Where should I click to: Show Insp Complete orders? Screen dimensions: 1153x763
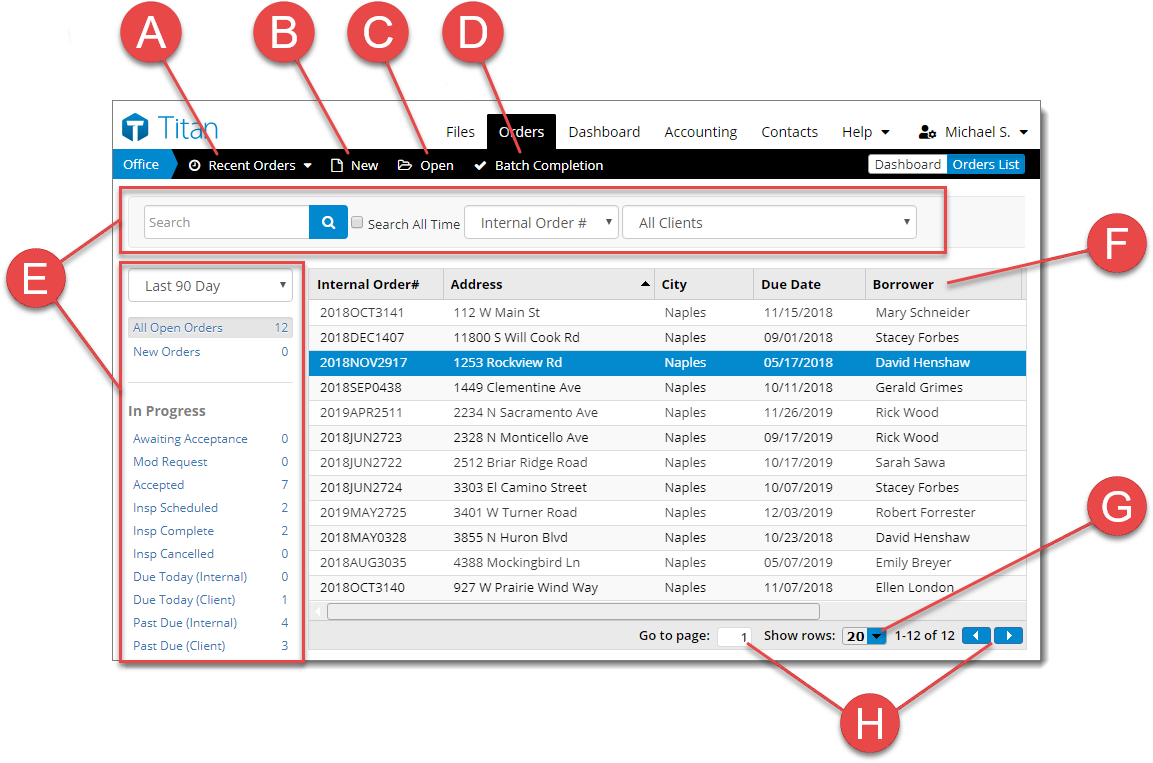click(x=174, y=531)
